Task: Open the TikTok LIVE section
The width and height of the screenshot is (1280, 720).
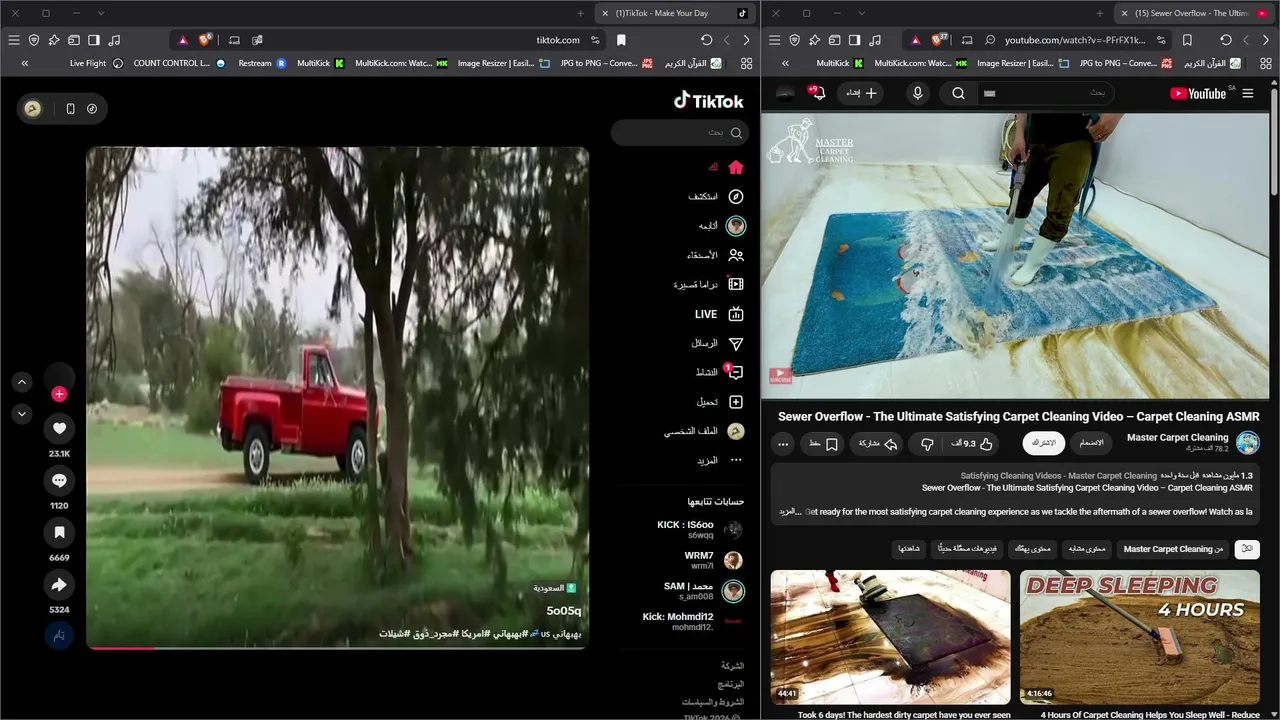Action: pos(720,314)
